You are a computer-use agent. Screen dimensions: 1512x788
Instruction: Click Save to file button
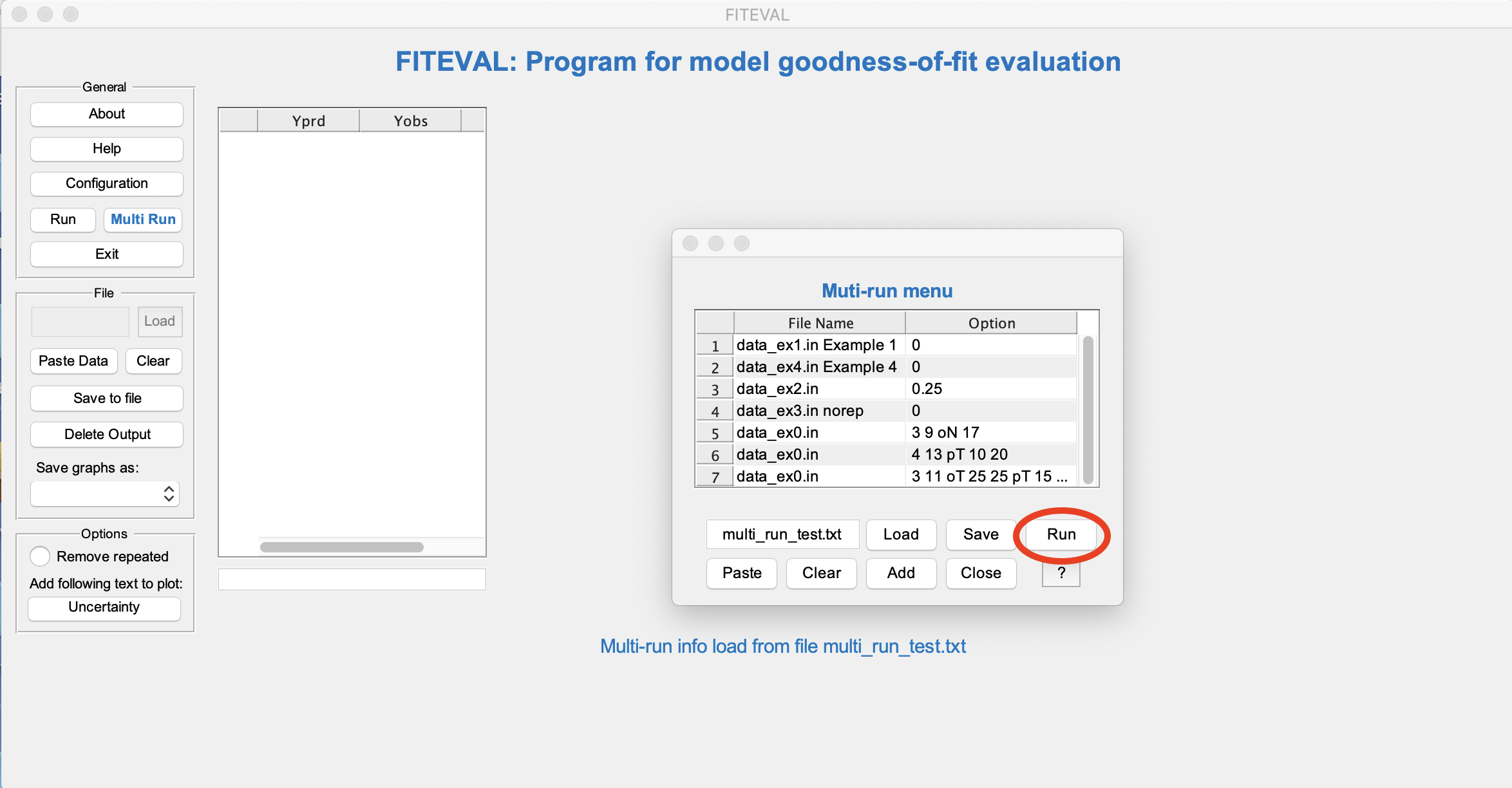[x=107, y=399]
